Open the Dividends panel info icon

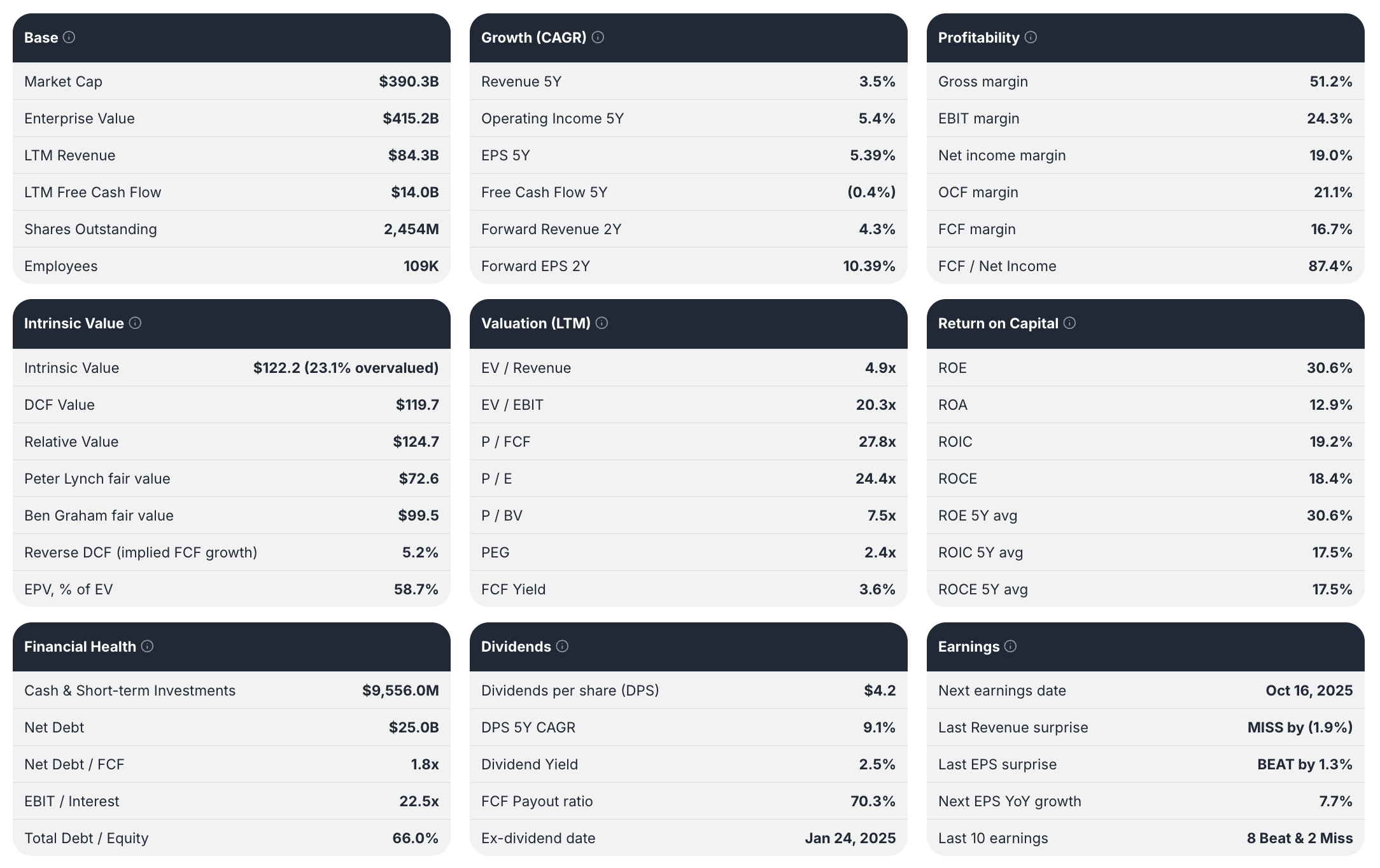pos(562,647)
